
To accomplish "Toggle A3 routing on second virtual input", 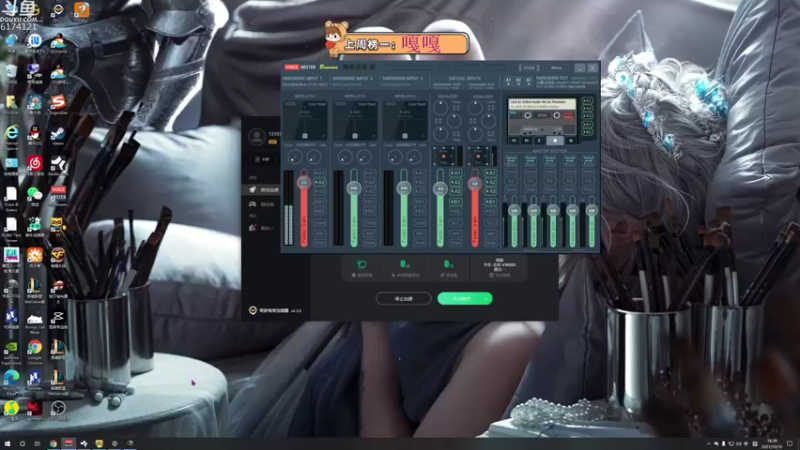I will pyautogui.click(x=490, y=191).
